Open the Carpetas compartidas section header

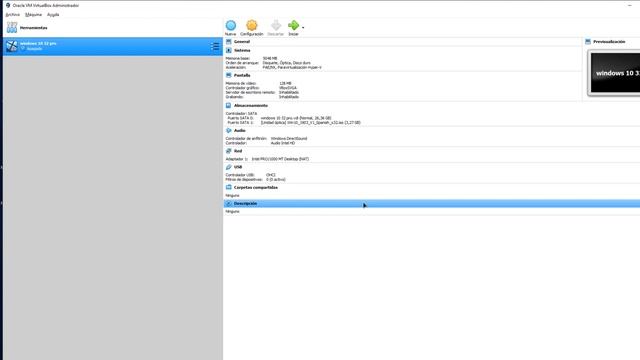click(256, 187)
